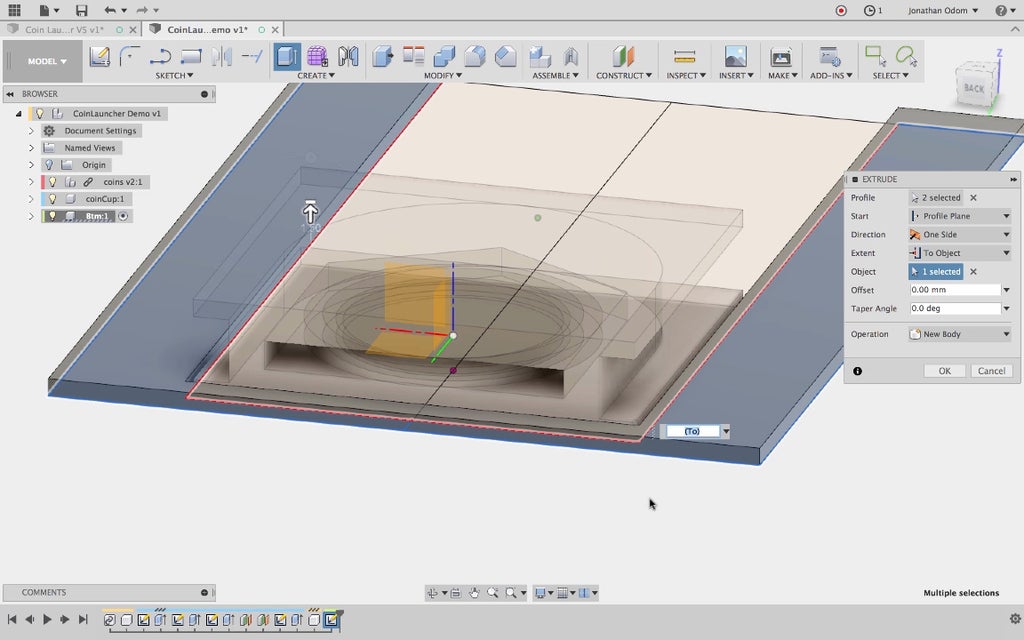This screenshot has width=1024, height=640.
Task: Open the Operation dropdown showing New Body
Action: tap(958, 334)
